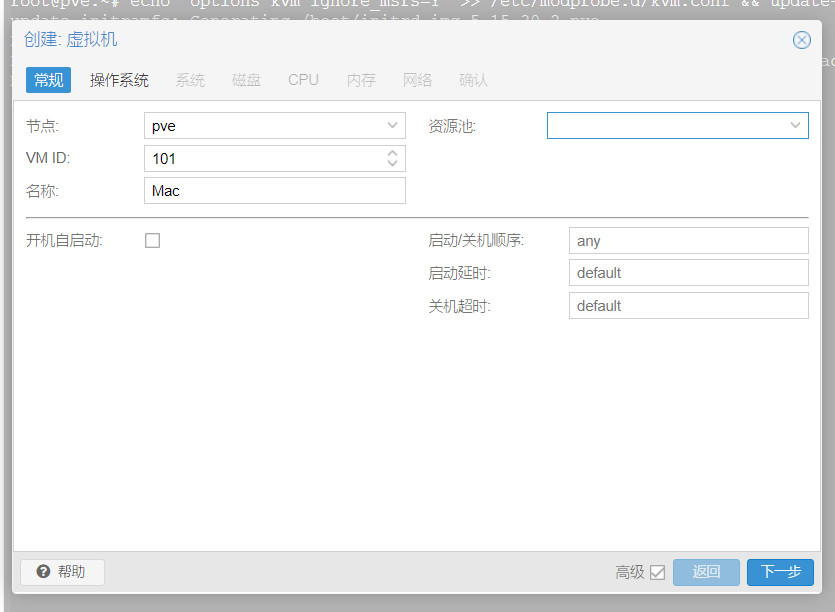835x612 pixels.
Task: Click the 下一步 next button
Action: 780,572
